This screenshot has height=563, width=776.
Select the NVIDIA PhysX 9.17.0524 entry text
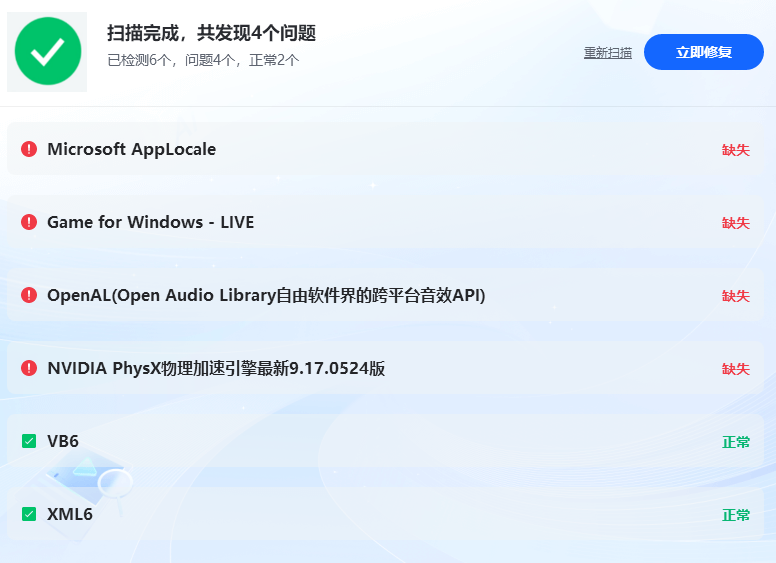216,368
